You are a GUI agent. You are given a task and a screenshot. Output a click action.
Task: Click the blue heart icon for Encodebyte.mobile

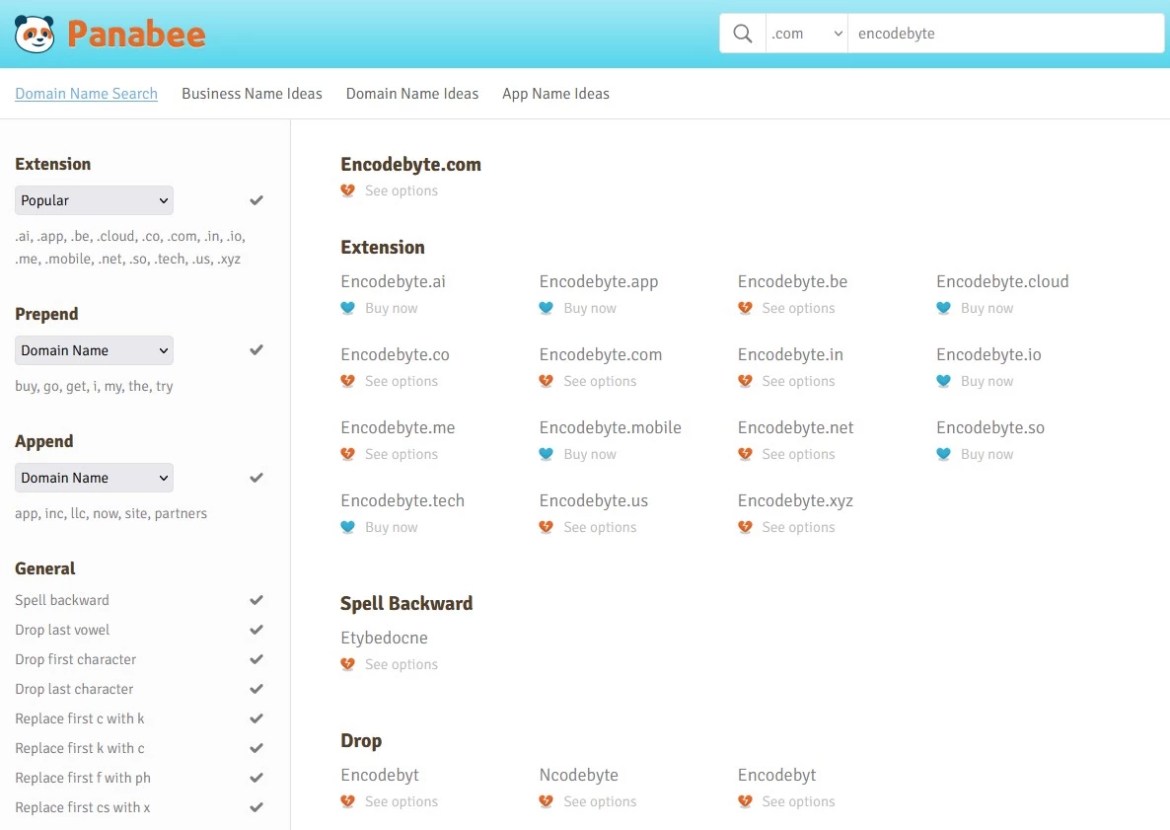pos(546,454)
